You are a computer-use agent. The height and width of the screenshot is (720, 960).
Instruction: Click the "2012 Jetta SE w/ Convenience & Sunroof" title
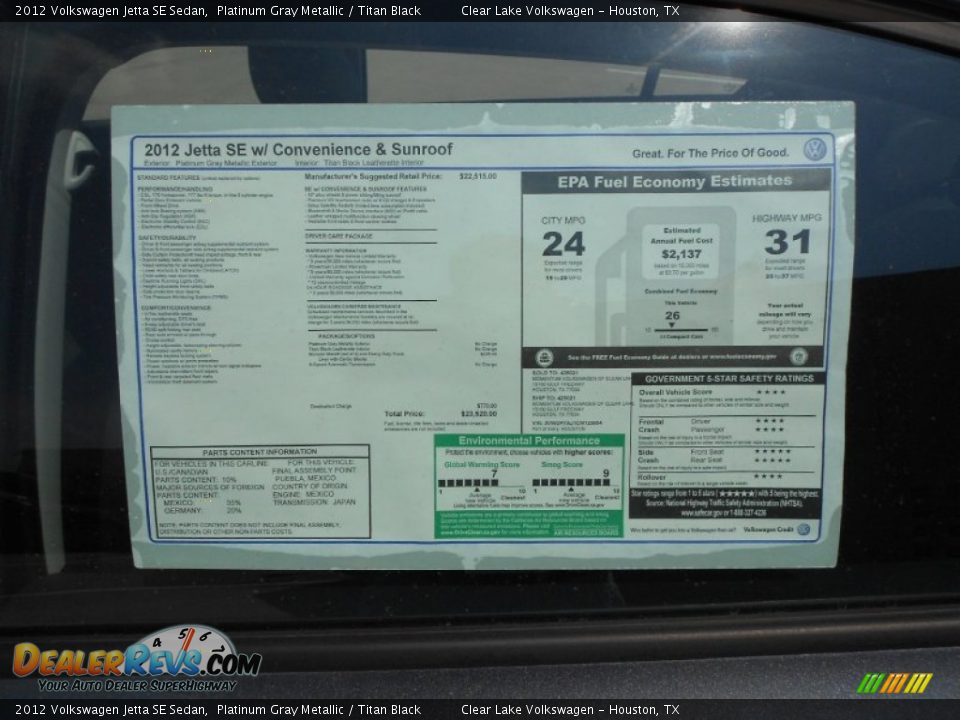coord(298,149)
